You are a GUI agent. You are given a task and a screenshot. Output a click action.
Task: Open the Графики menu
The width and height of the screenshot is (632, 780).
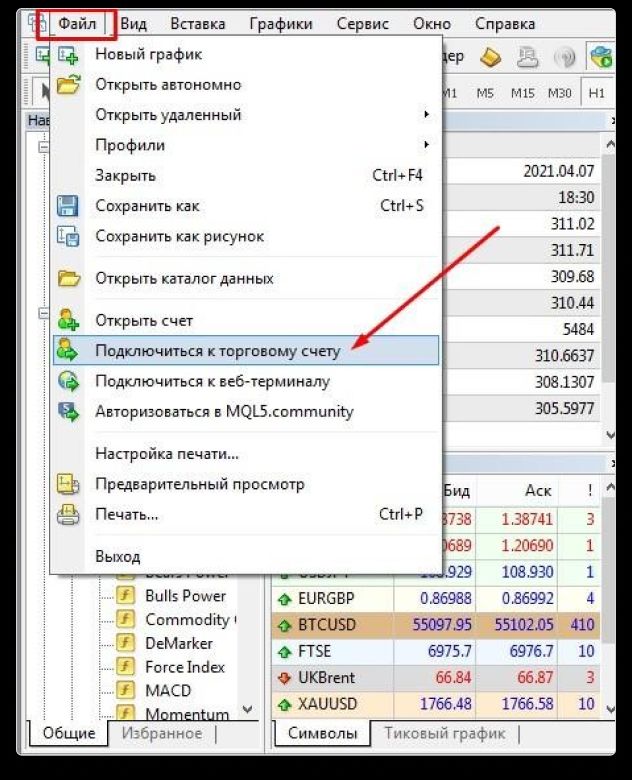(281, 24)
